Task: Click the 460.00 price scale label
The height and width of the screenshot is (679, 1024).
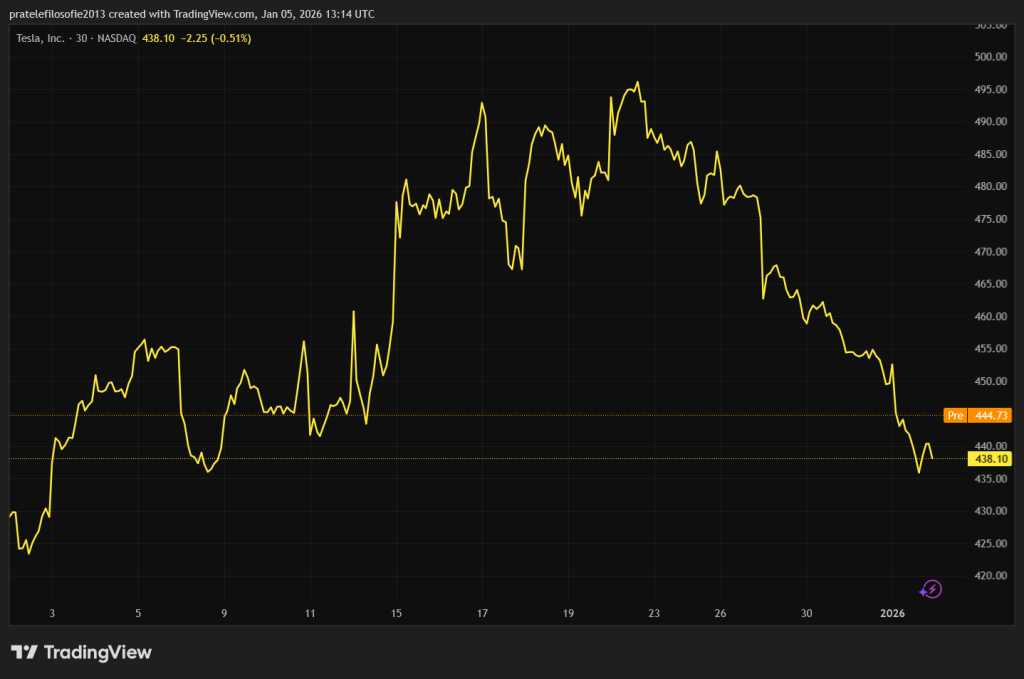Action: (989, 317)
